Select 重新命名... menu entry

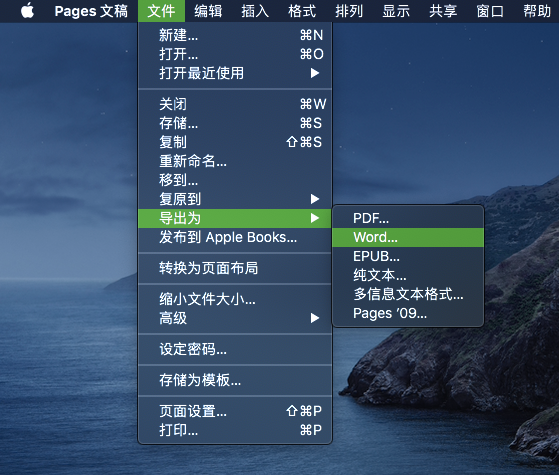[x=235, y=161]
